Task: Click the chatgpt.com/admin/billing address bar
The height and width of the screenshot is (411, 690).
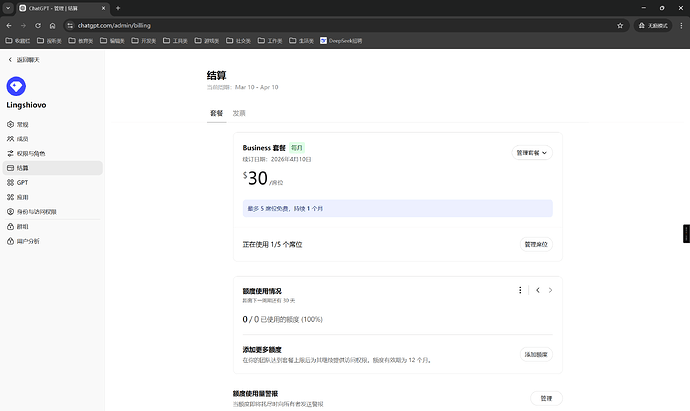Action: [341, 26]
